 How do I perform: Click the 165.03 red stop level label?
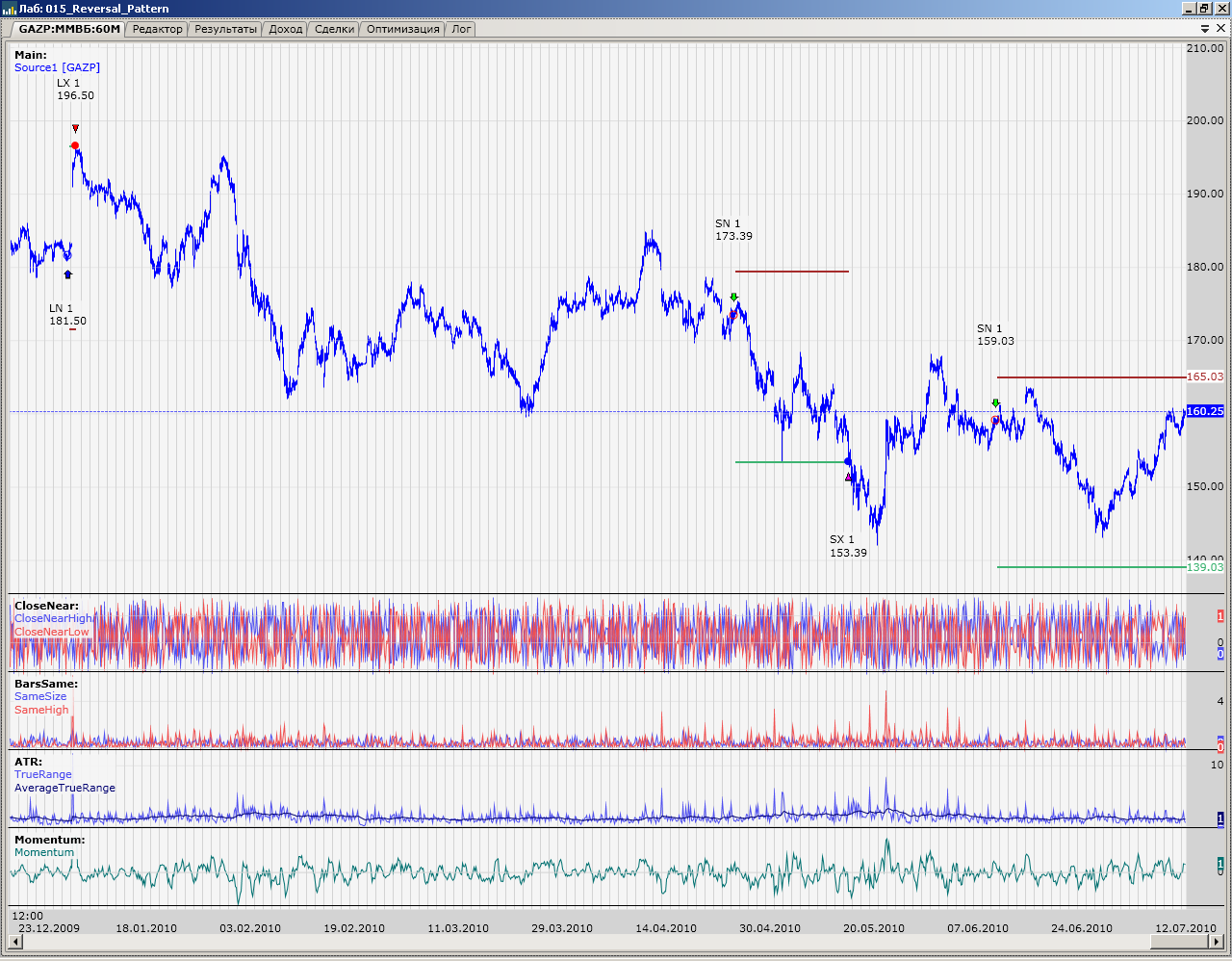[1205, 377]
